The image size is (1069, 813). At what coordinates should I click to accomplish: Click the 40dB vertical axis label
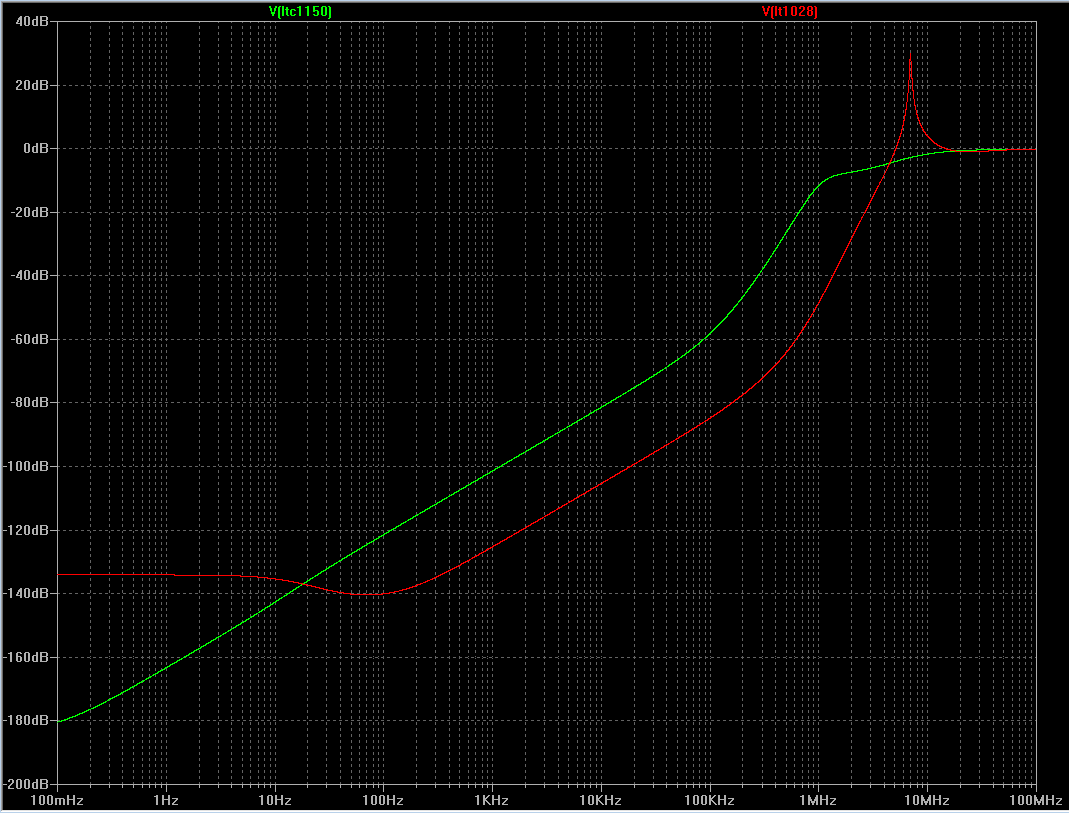[x=32, y=22]
